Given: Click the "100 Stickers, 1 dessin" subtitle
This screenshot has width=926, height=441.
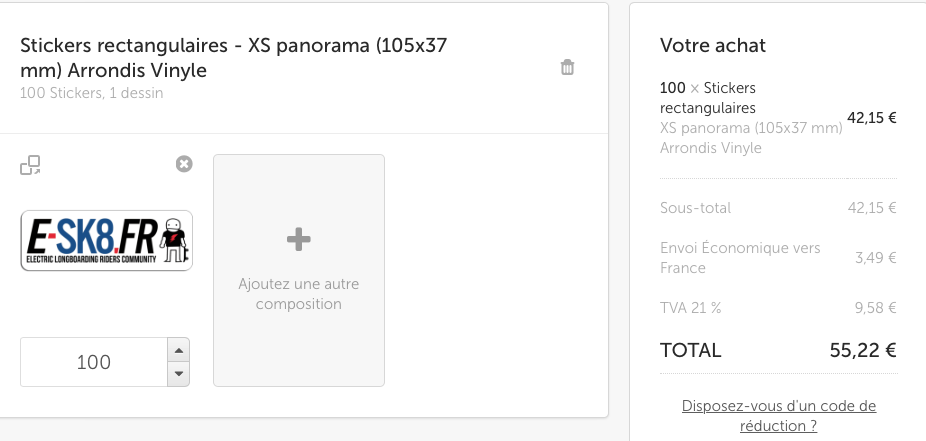Looking at the screenshot, I should coord(92,93).
